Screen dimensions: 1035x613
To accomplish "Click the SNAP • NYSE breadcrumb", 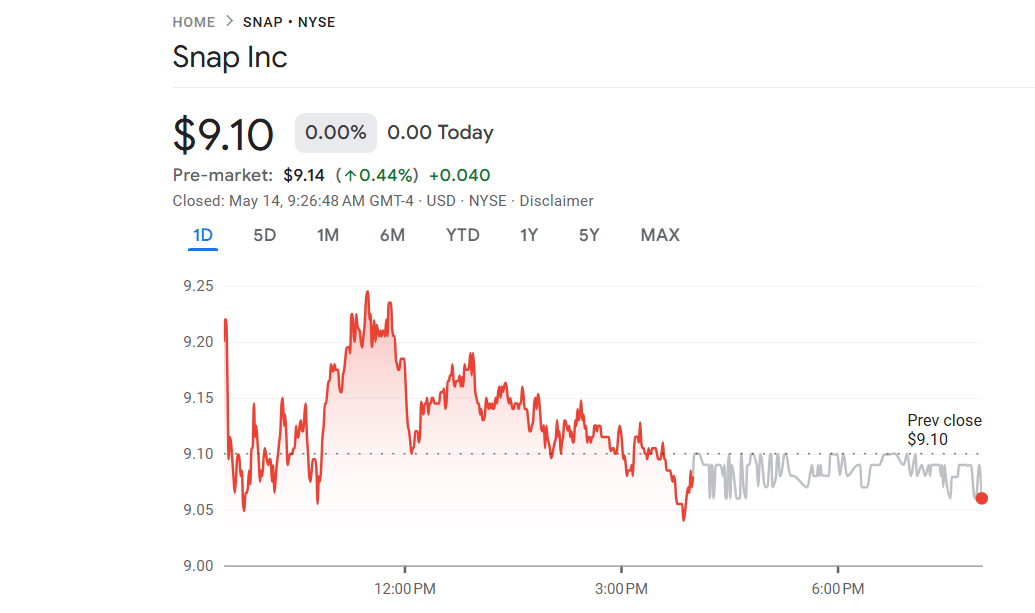I will 289,22.
